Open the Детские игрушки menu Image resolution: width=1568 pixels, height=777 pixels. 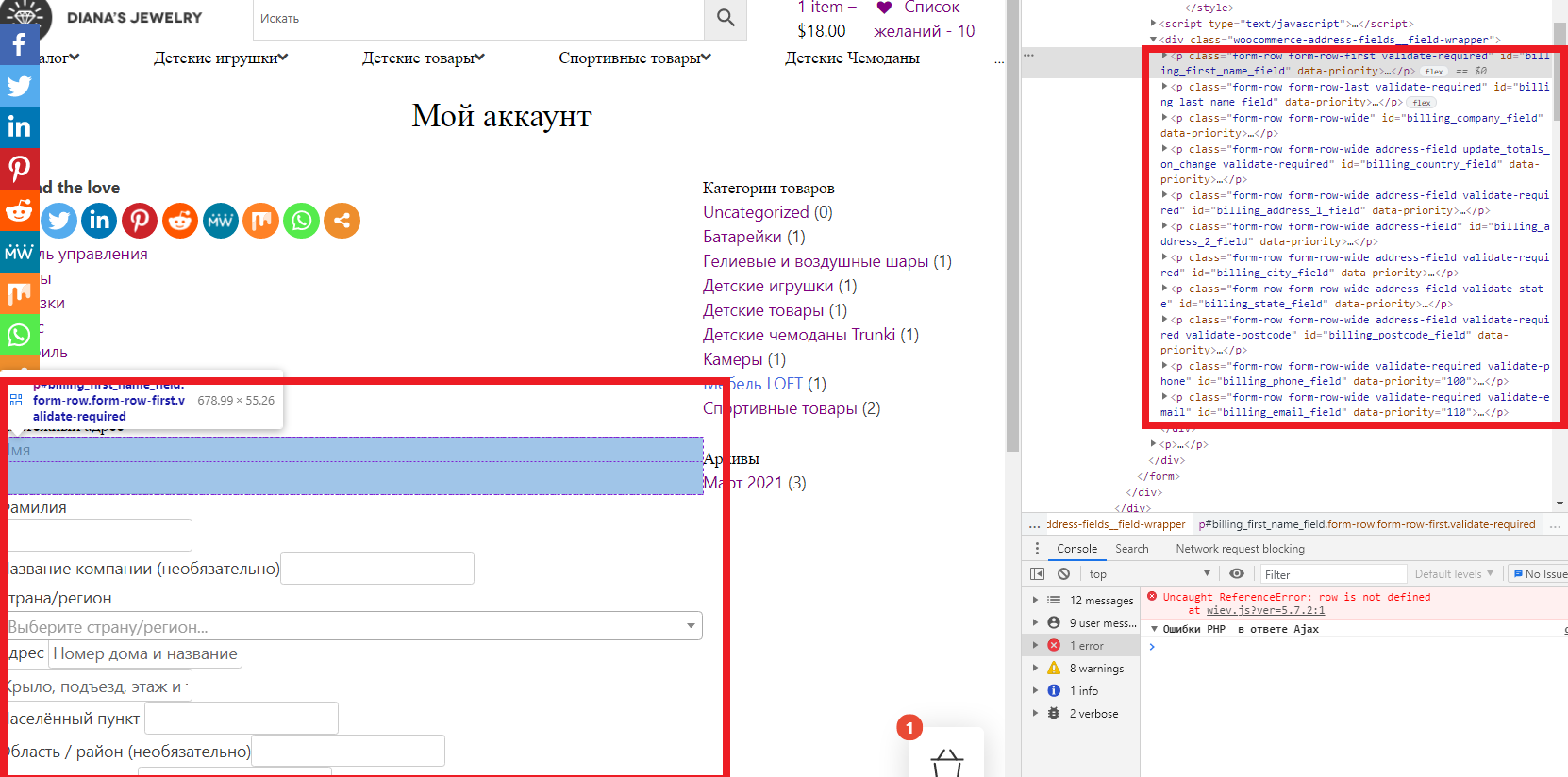221,58
